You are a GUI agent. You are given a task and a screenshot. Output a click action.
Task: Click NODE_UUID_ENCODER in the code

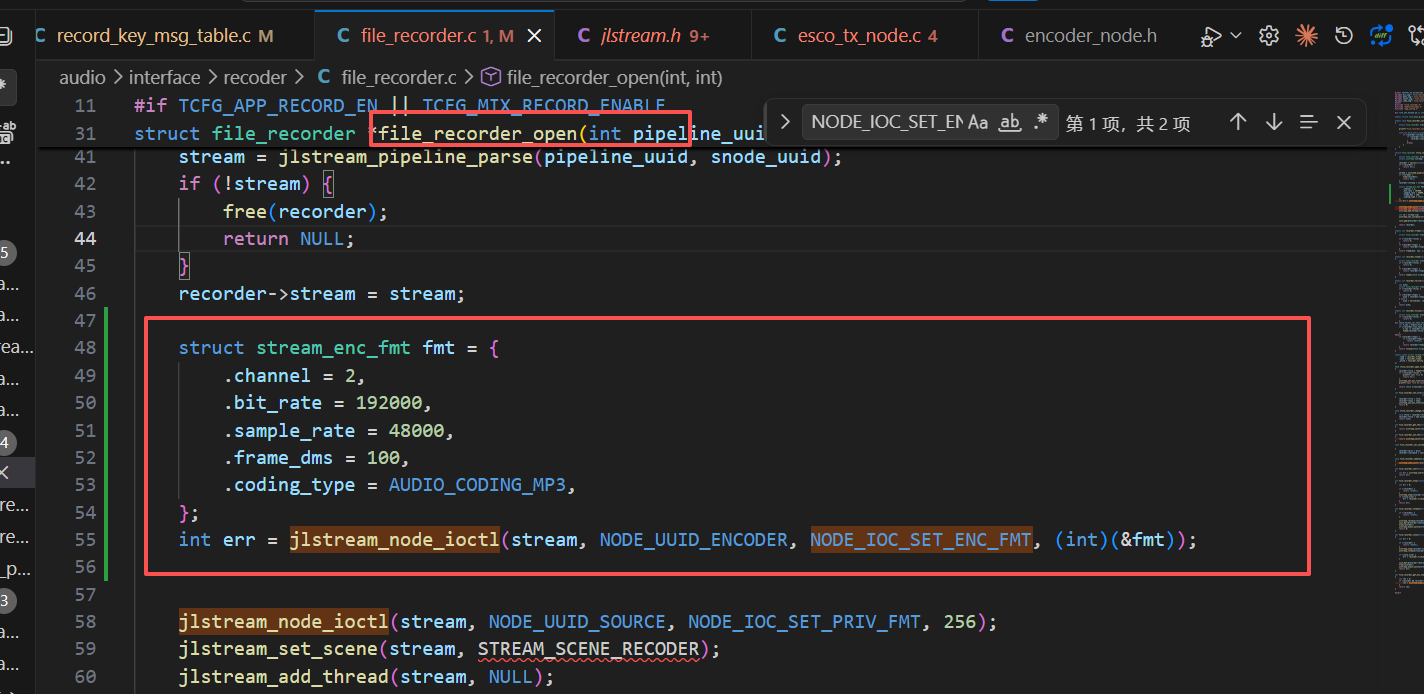click(694, 540)
